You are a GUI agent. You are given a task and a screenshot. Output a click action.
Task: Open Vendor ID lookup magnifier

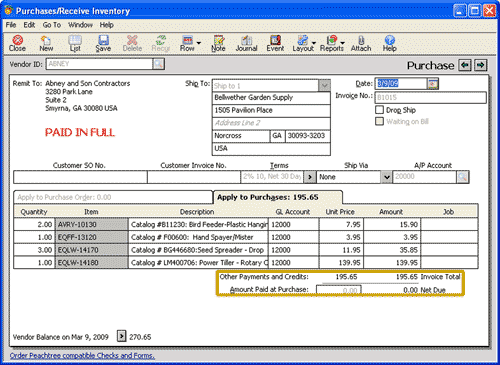pyautogui.click(x=159, y=64)
